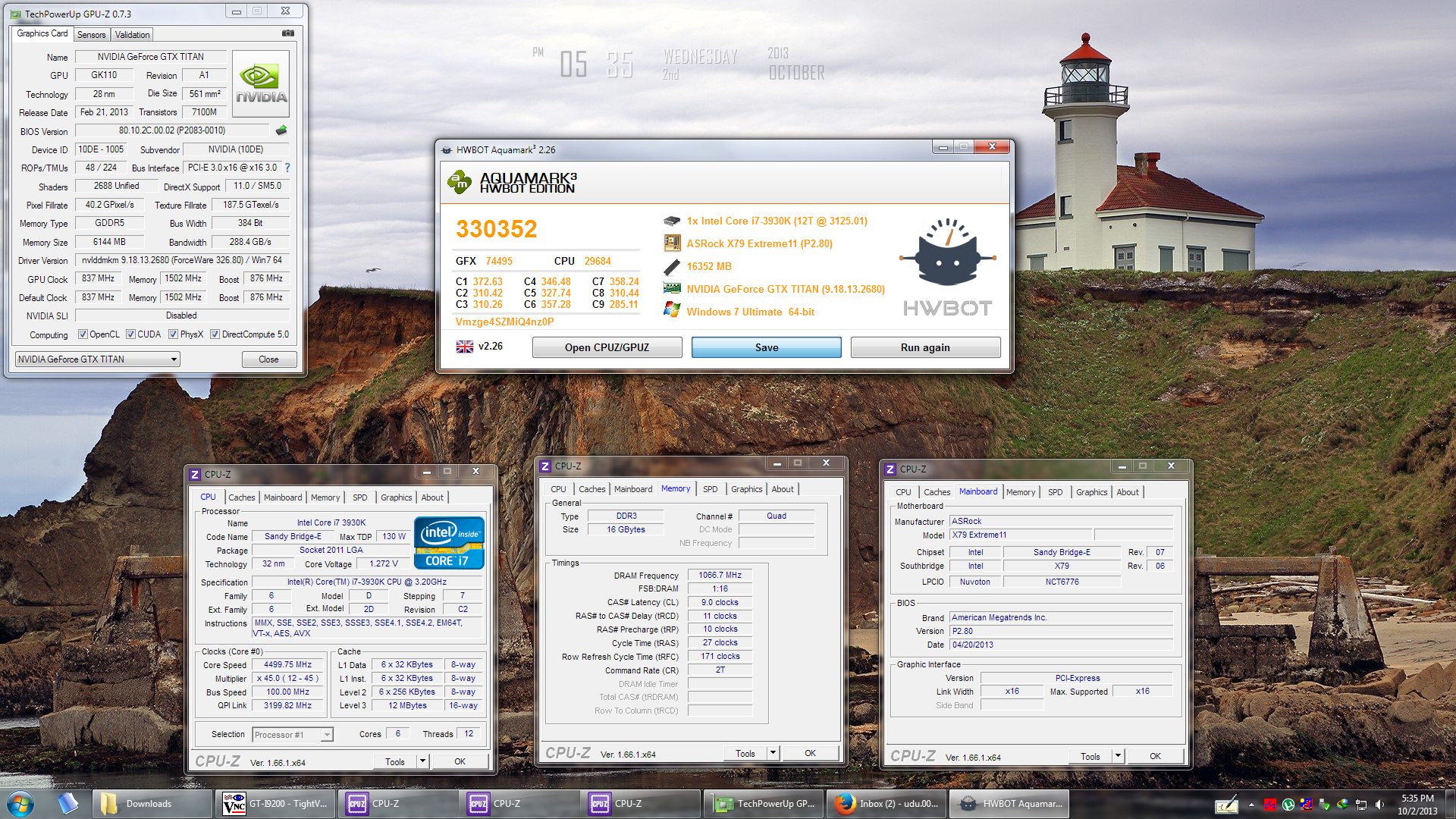The height and width of the screenshot is (819, 1456).
Task: Toggle DirectCompute 5.0 checkbox in GPU-Z
Action: coord(215,334)
